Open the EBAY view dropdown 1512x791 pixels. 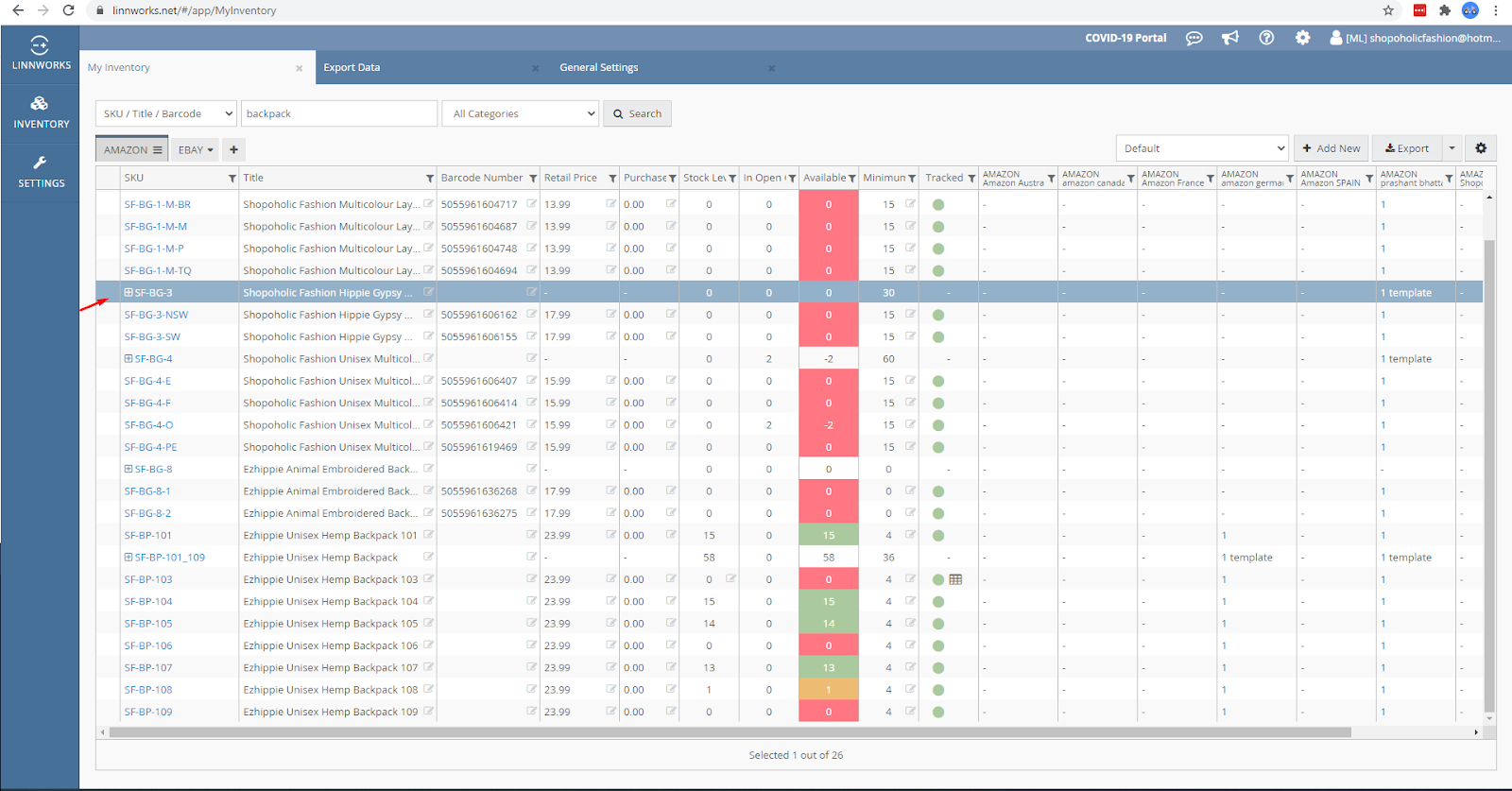196,149
